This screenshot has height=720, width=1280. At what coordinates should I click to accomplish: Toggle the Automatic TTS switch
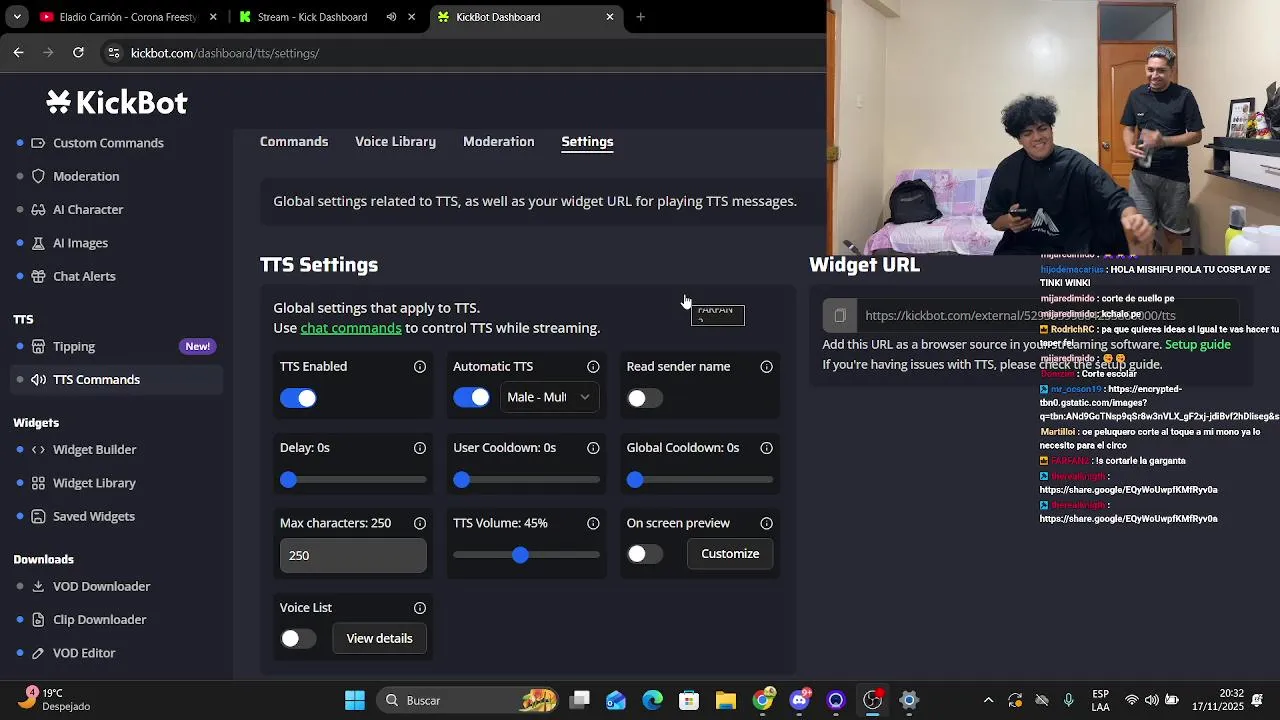click(x=471, y=398)
